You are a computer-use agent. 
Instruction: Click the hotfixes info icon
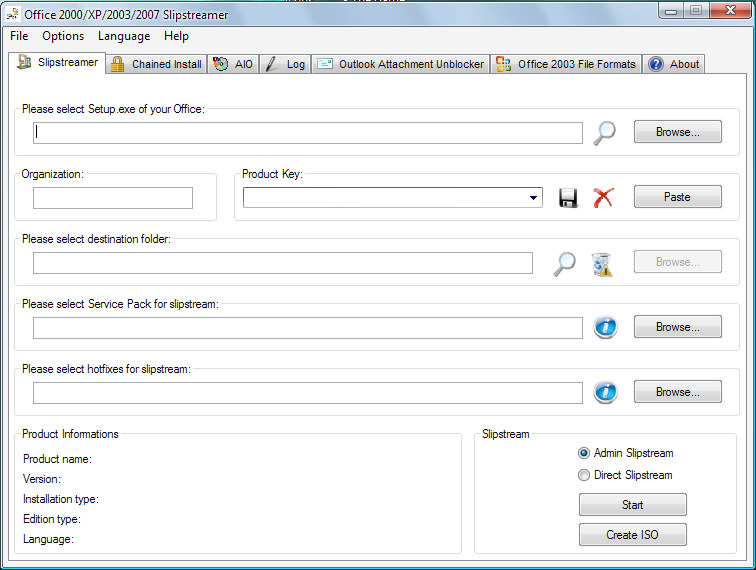coord(605,392)
